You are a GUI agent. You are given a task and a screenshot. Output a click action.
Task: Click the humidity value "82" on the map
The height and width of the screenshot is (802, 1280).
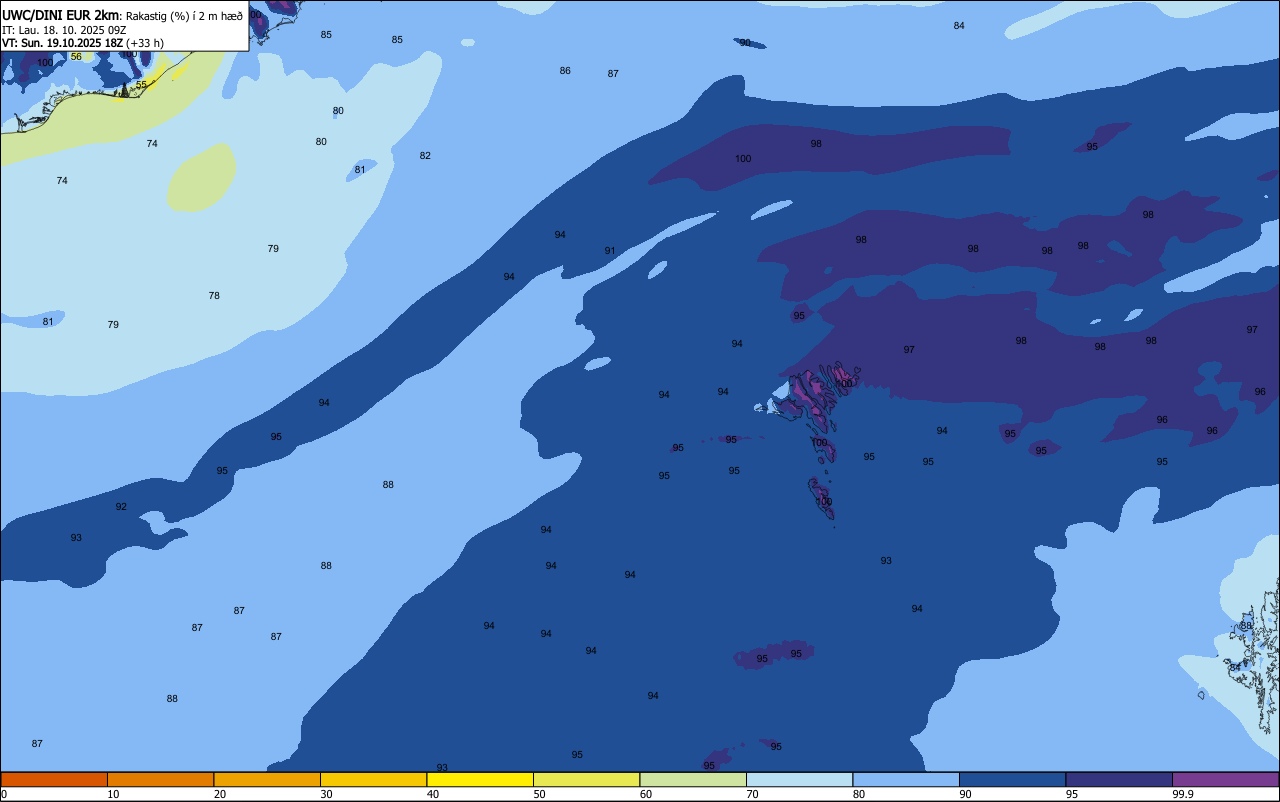425,156
